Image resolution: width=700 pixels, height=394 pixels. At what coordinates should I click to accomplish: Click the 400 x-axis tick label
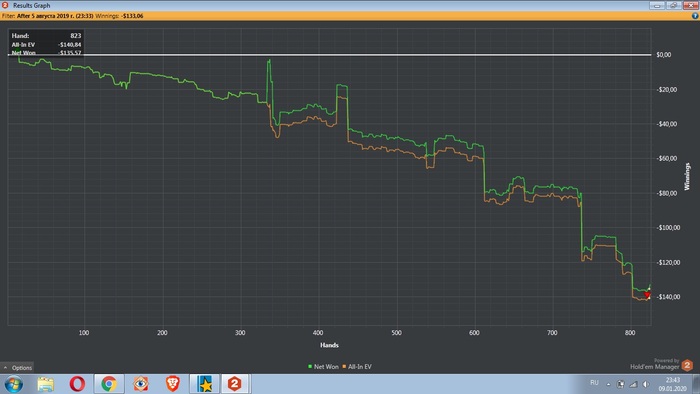(318, 333)
